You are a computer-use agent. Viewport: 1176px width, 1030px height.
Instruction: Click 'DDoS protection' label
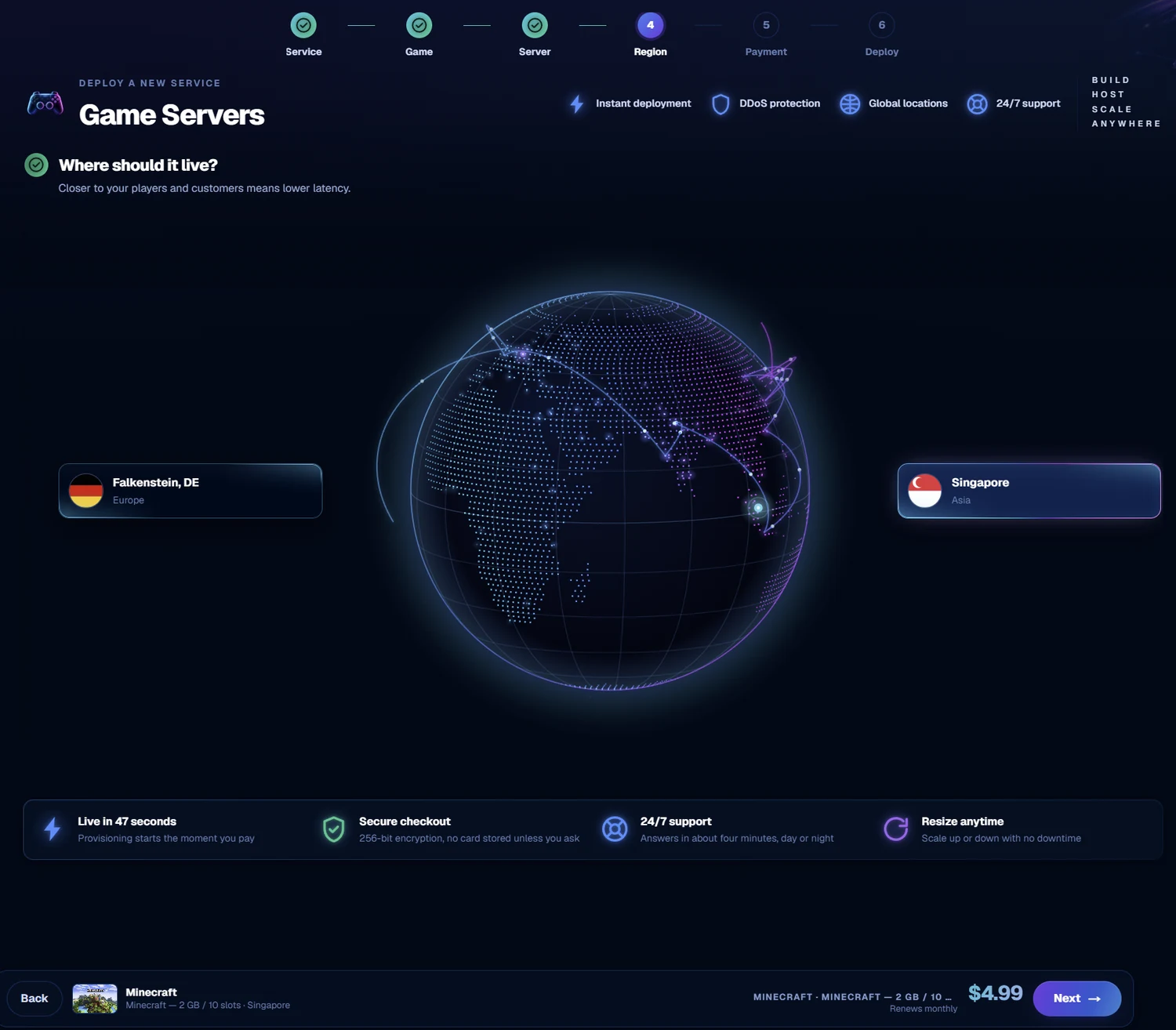point(780,103)
